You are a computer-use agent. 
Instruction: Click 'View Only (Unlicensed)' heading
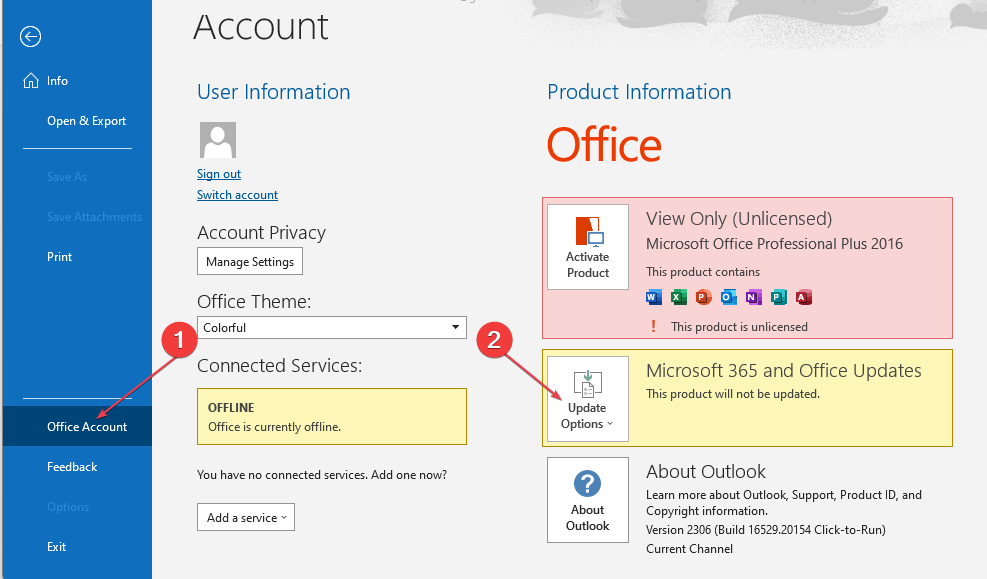coord(739,218)
